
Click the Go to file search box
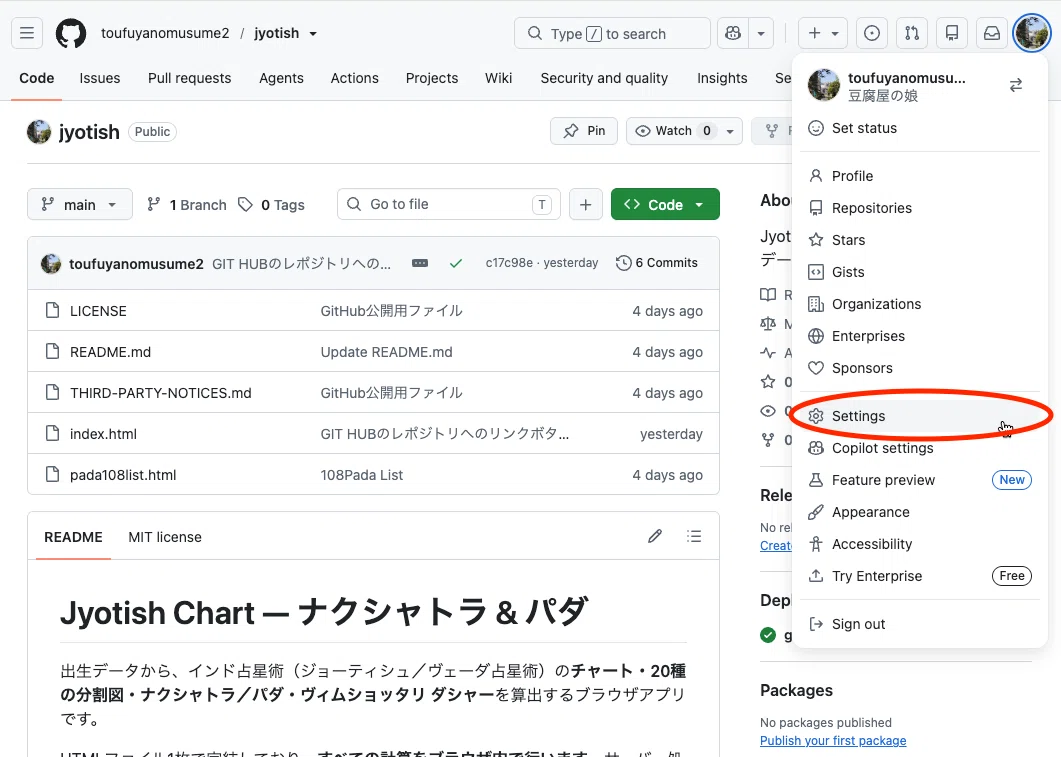449,204
